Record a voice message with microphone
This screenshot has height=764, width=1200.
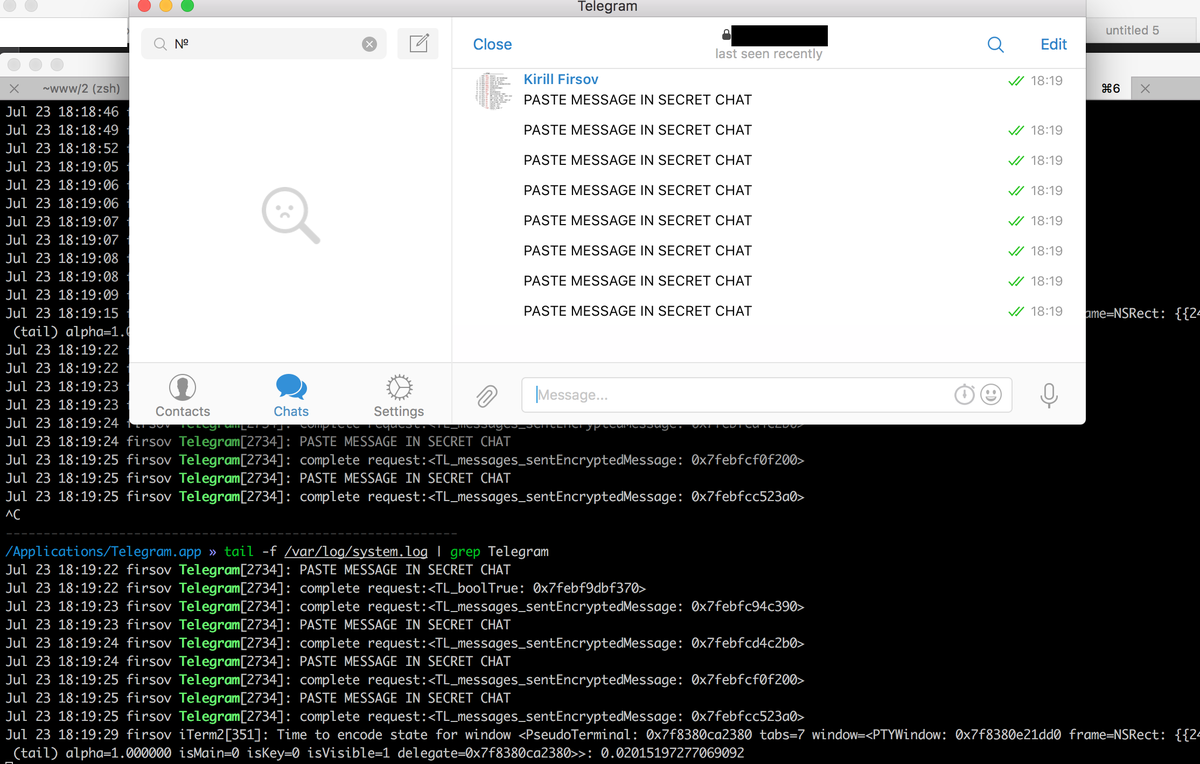click(1049, 396)
